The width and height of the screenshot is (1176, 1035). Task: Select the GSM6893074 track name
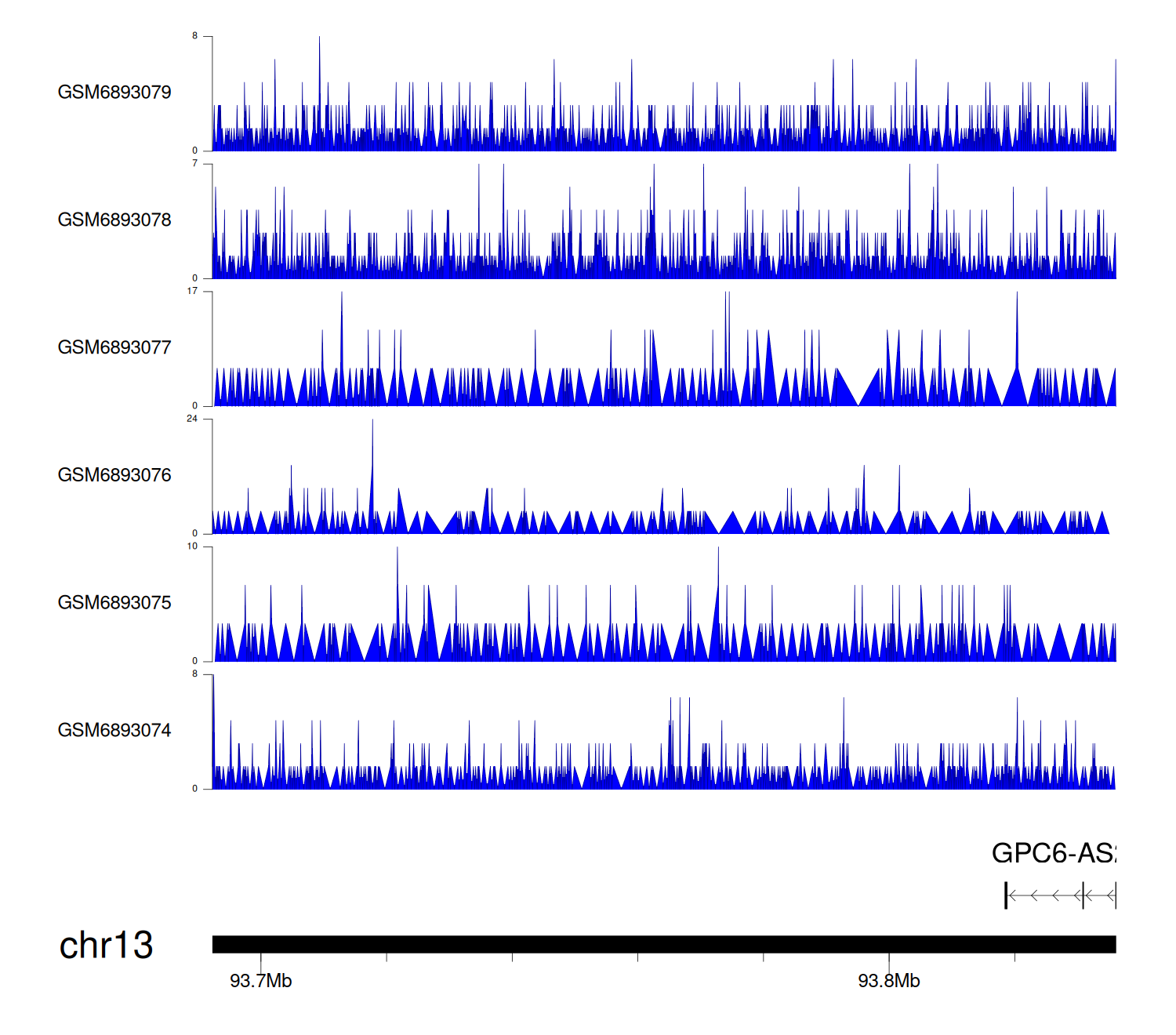point(114,731)
